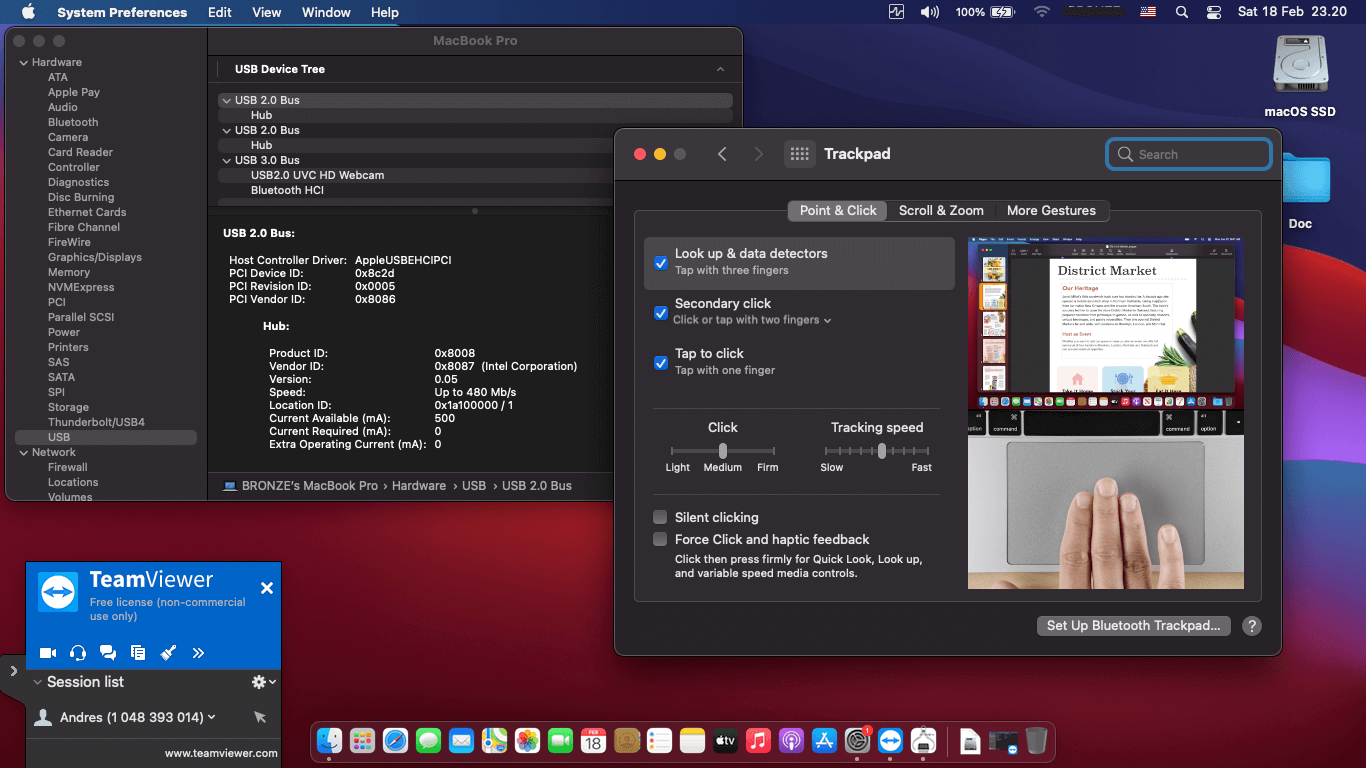The height and width of the screenshot is (768, 1366).
Task: Collapse the Hardware tree section in sidebar
Action: (x=24, y=62)
